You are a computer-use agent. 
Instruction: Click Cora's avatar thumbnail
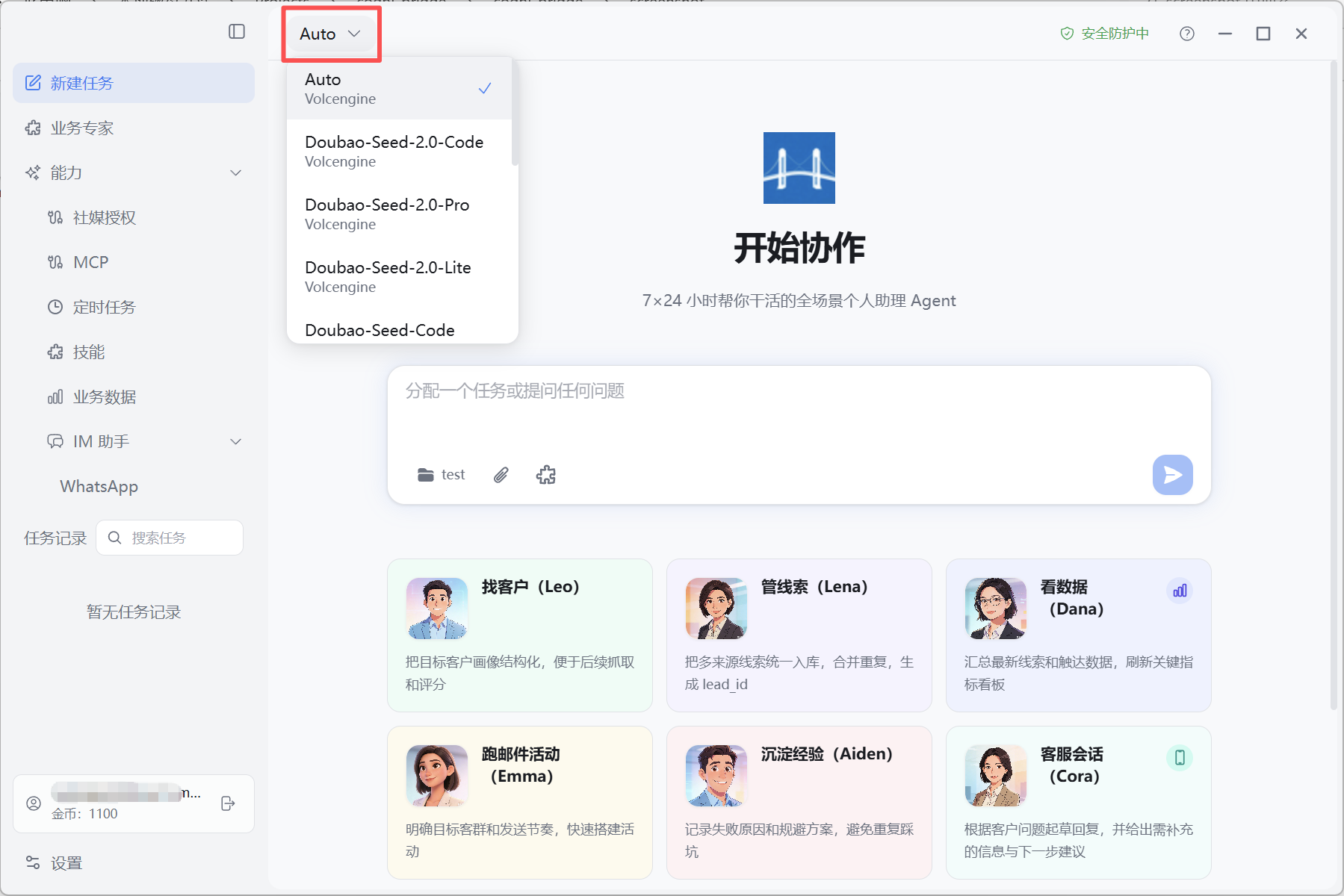point(996,776)
